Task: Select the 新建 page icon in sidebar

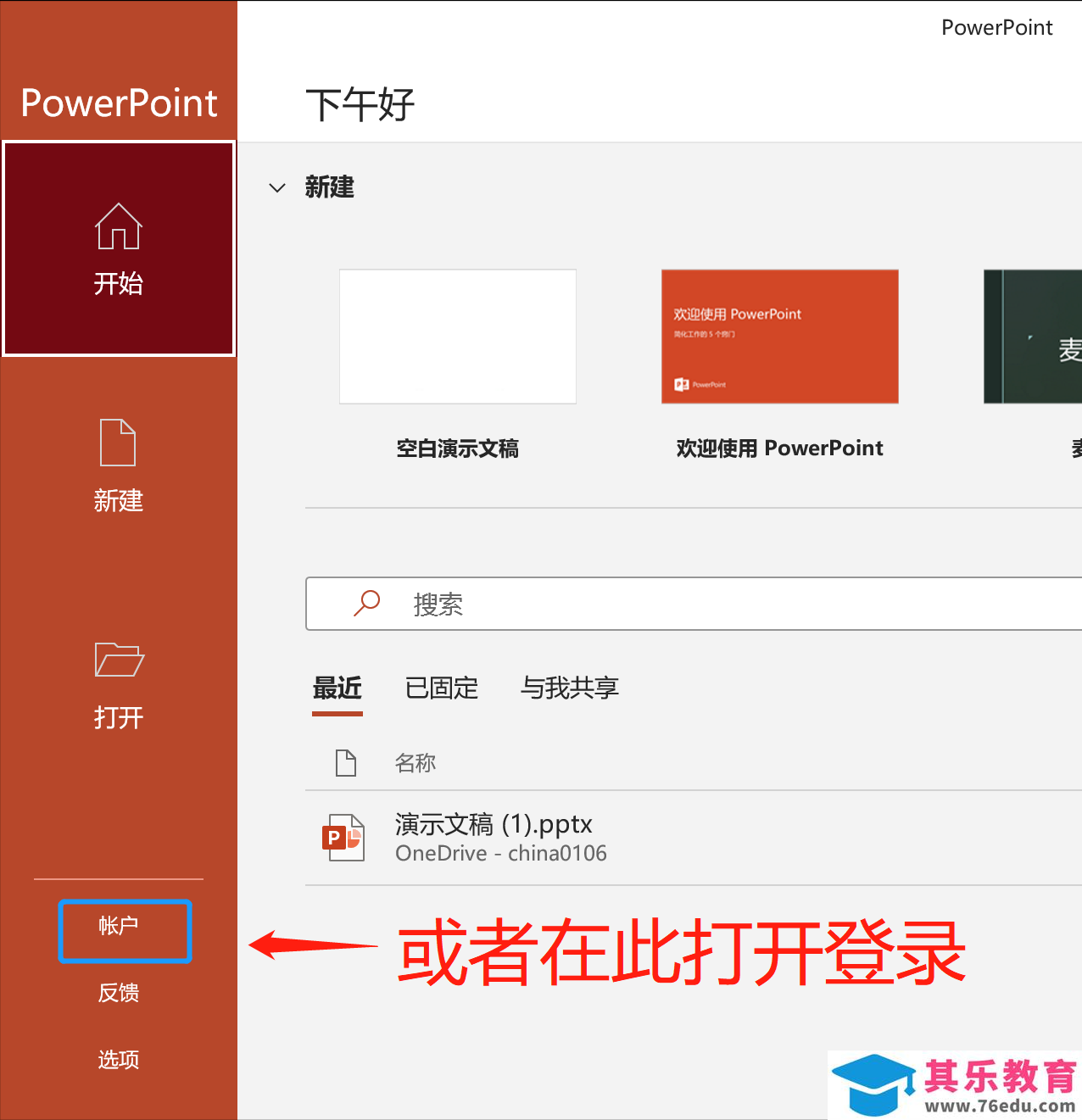Action: tap(118, 442)
